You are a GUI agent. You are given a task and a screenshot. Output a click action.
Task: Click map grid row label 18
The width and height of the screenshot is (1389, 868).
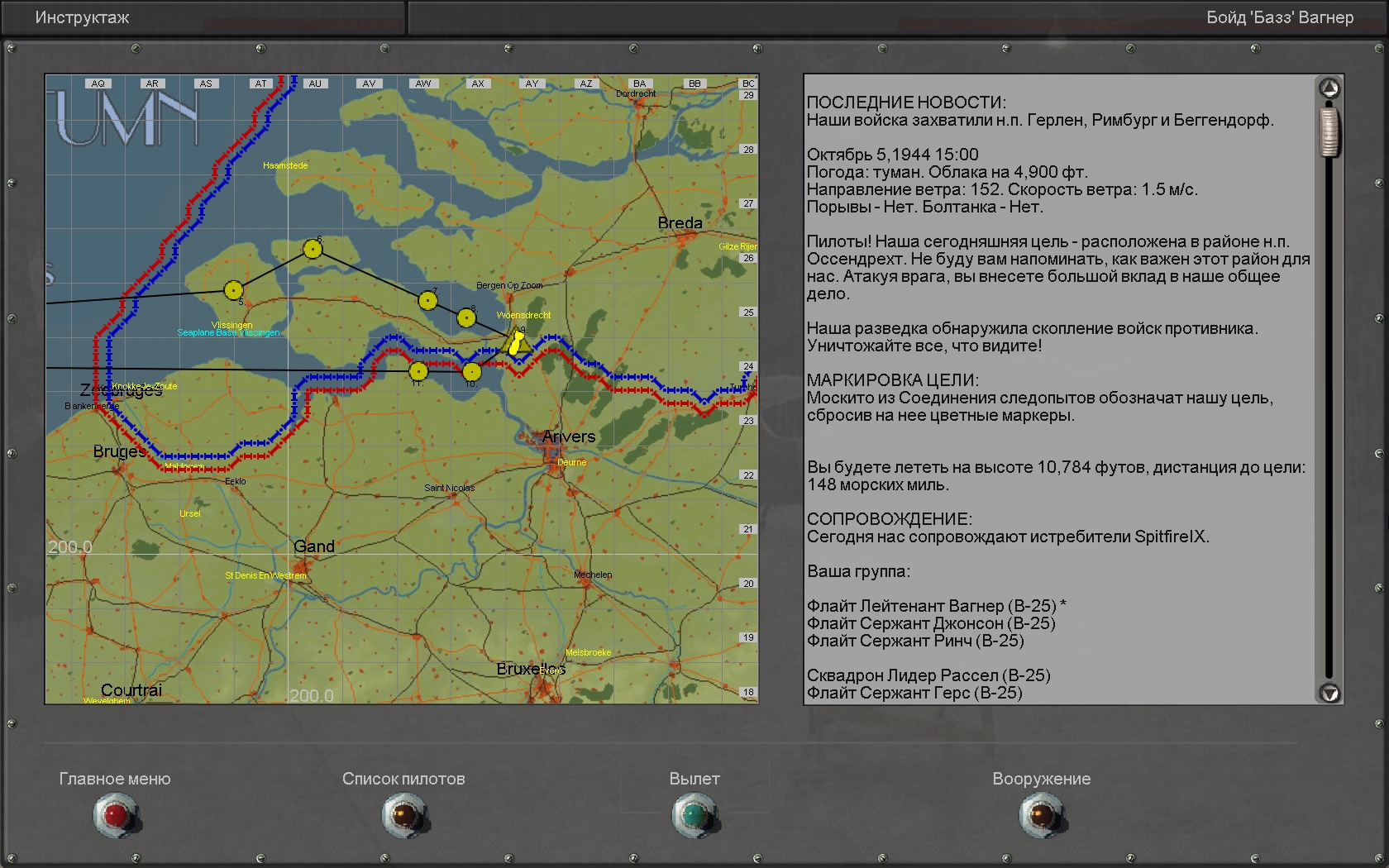(748, 692)
